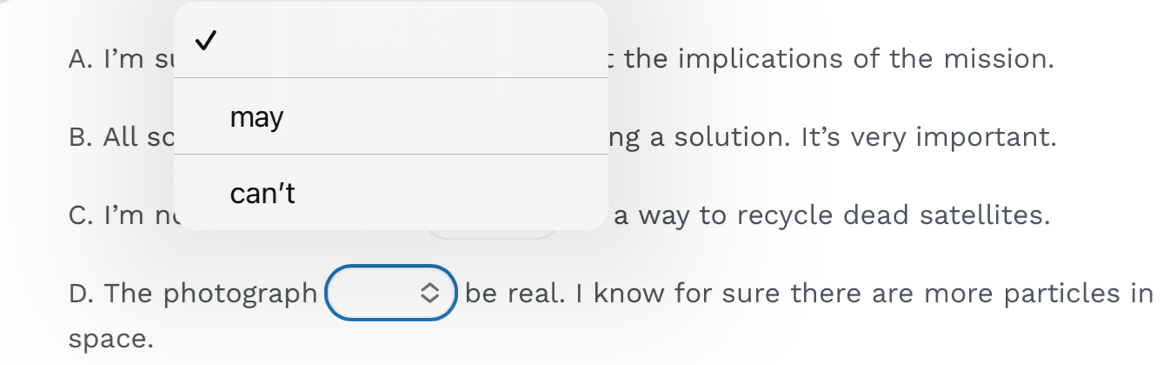
Task: Click the text "the implications of the mission."
Action: (839, 59)
